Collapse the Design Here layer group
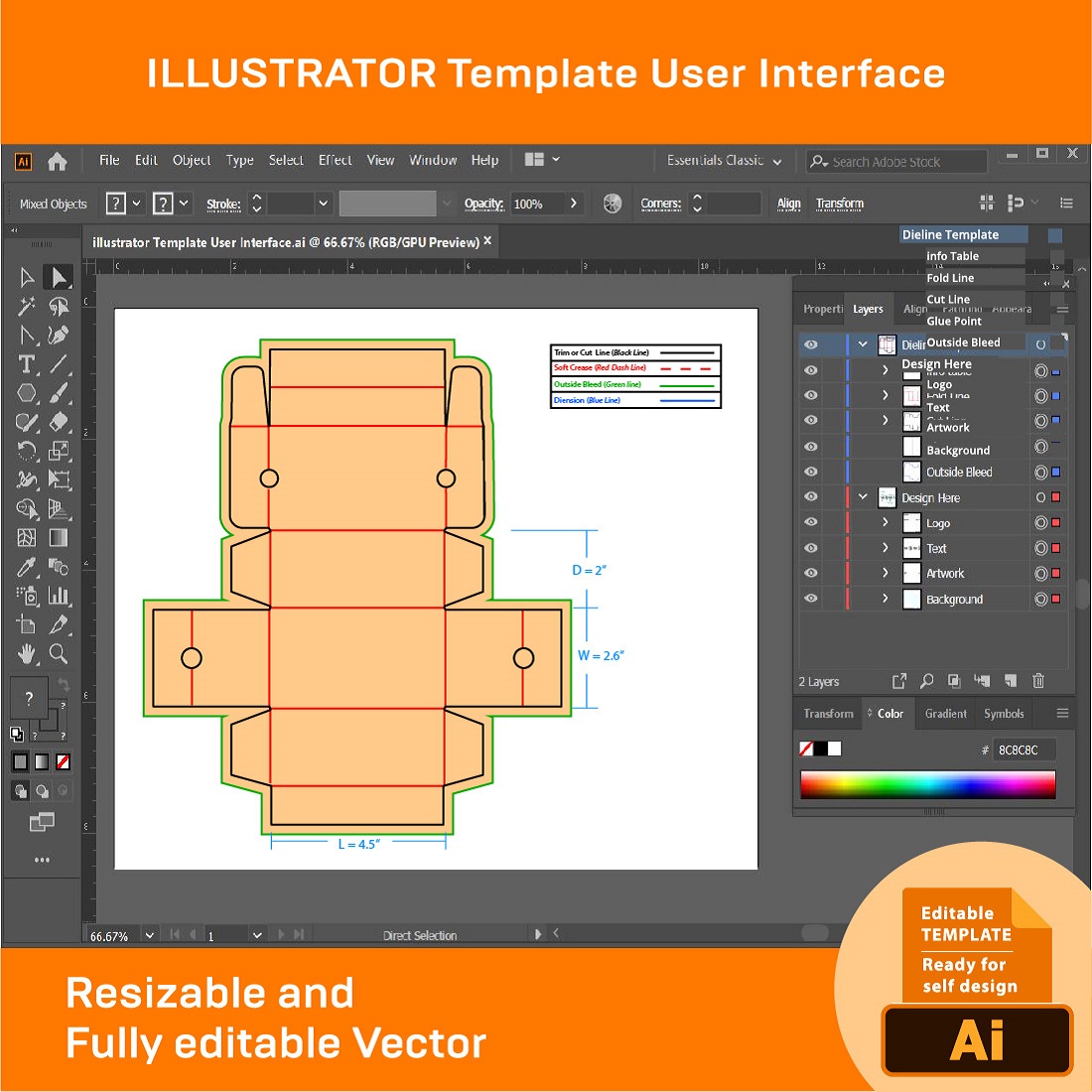1092x1092 pixels. [x=863, y=497]
